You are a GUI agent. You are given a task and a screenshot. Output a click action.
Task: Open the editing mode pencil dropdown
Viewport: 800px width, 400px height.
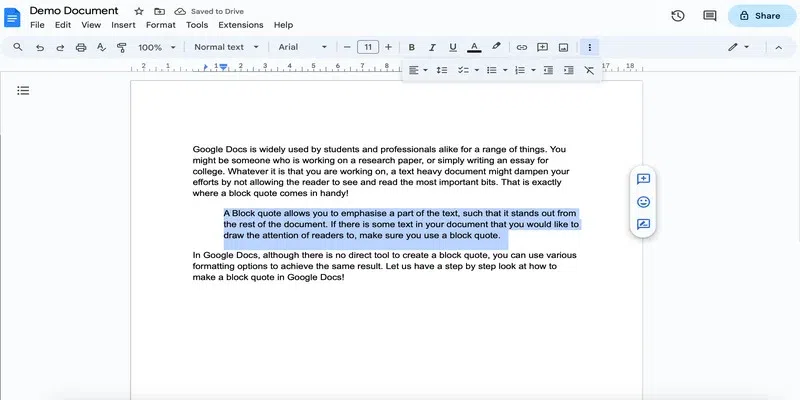(x=738, y=47)
